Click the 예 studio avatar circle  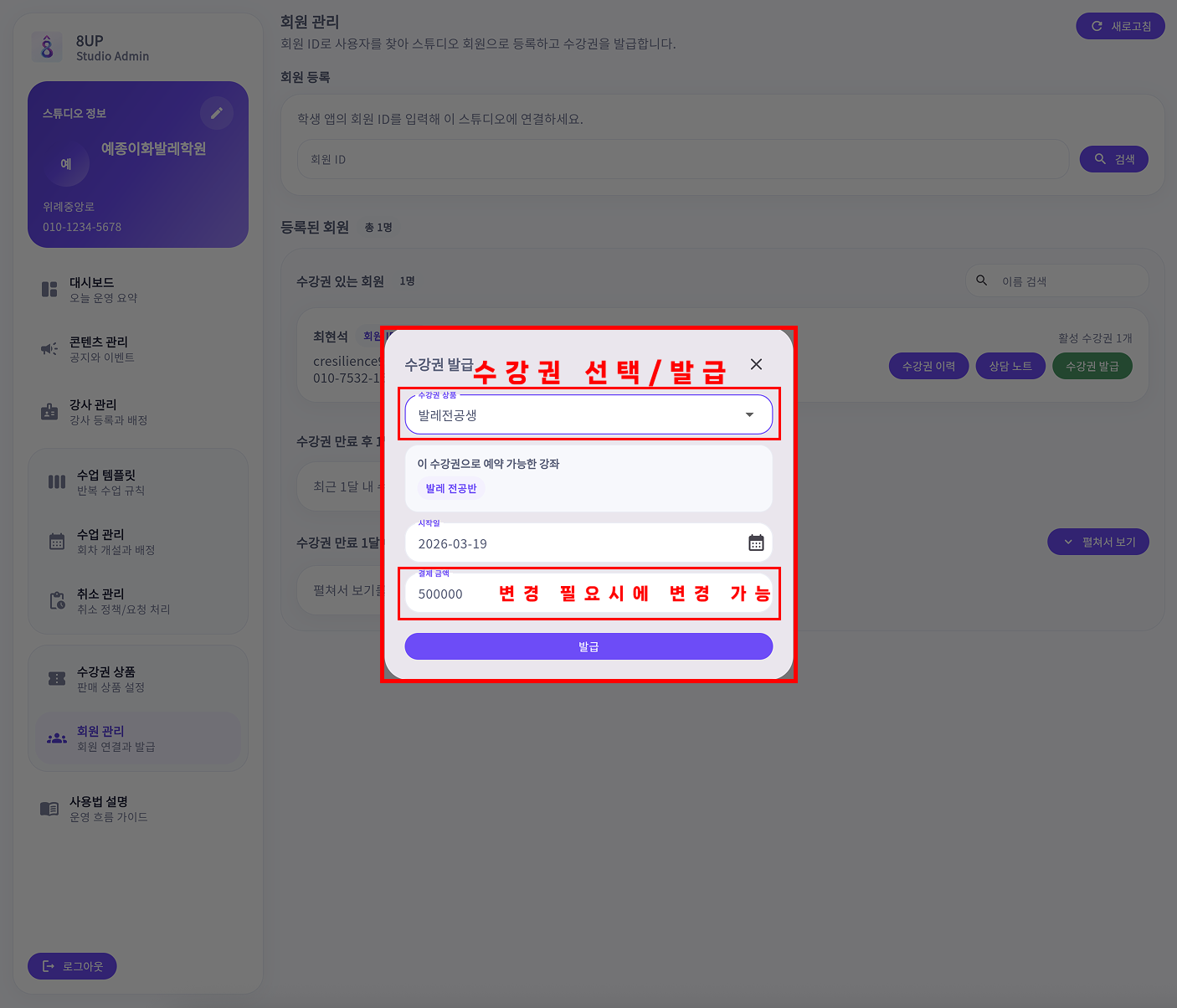pyautogui.click(x=66, y=164)
